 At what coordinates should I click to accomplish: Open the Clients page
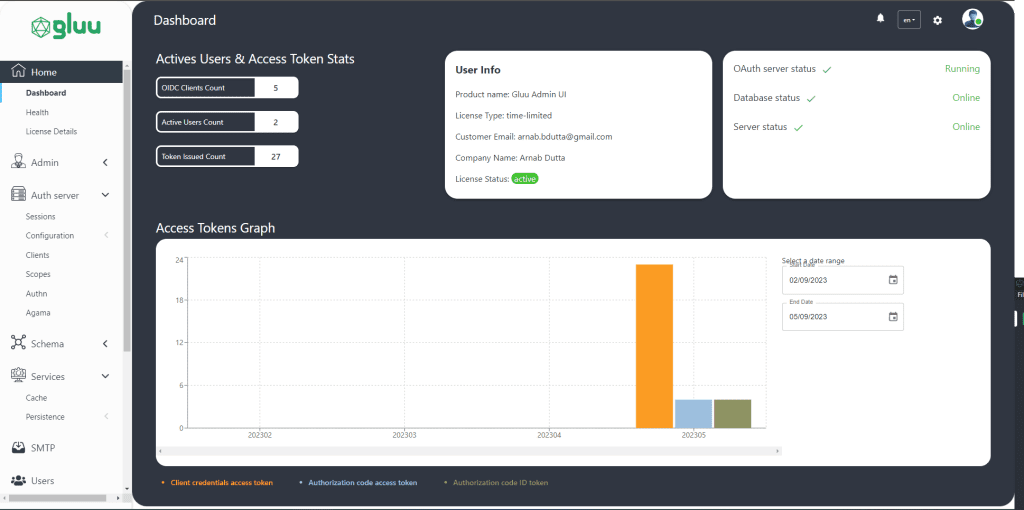point(37,255)
